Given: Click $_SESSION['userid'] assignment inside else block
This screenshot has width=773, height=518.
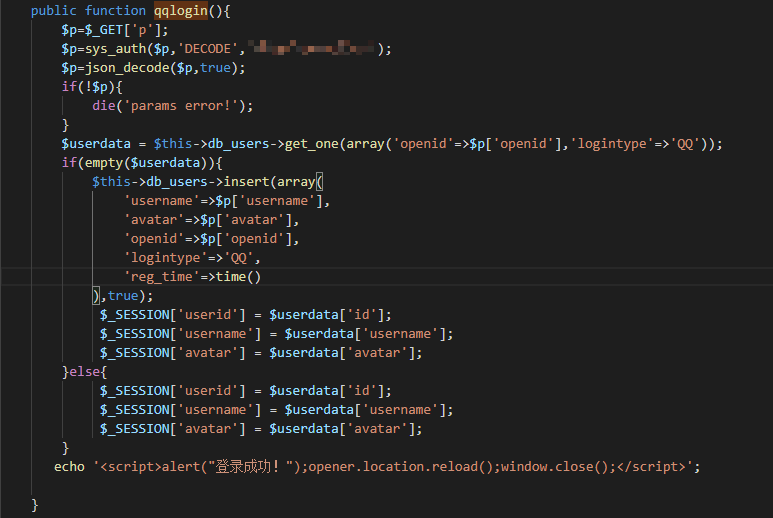Looking at the screenshot, I should point(246,391).
